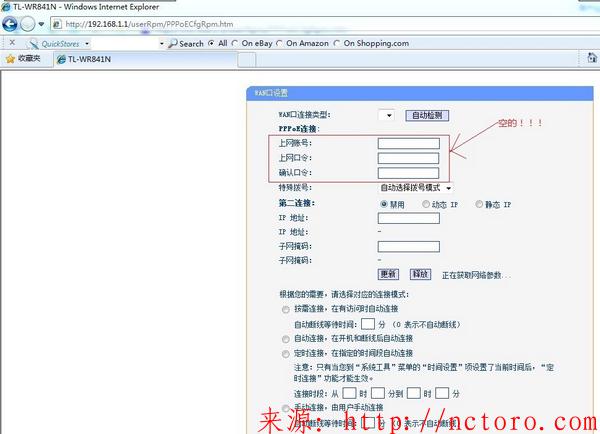Select 自动连接 auto-connect radio option

click(x=285, y=339)
